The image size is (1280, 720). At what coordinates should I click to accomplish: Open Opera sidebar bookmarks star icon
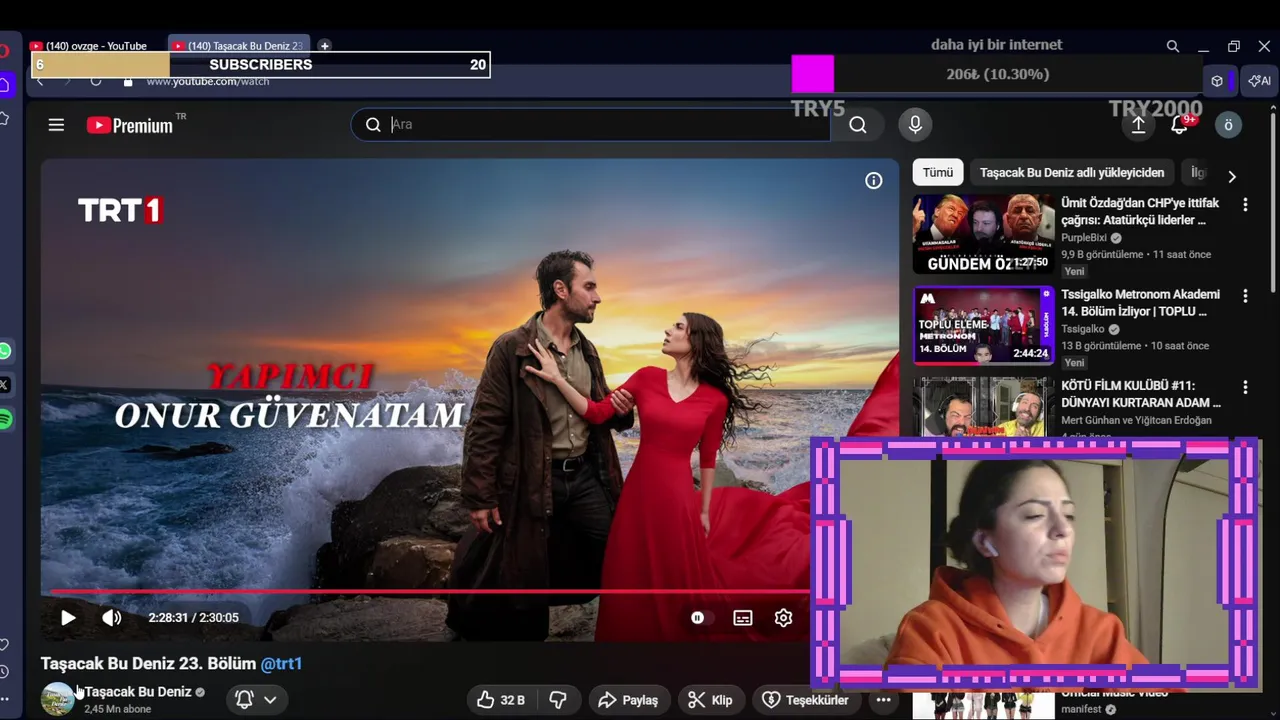click(x=4, y=119)
